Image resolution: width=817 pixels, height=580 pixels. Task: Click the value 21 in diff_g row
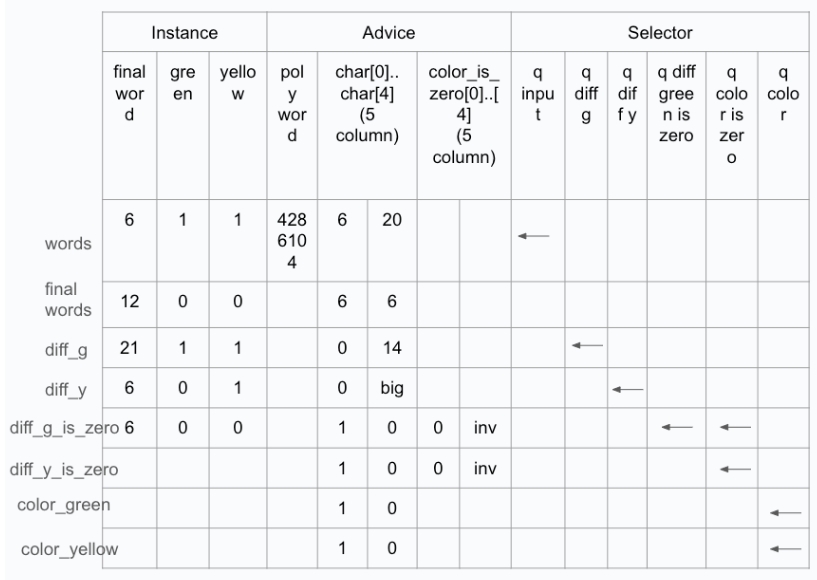click(129, 348)
